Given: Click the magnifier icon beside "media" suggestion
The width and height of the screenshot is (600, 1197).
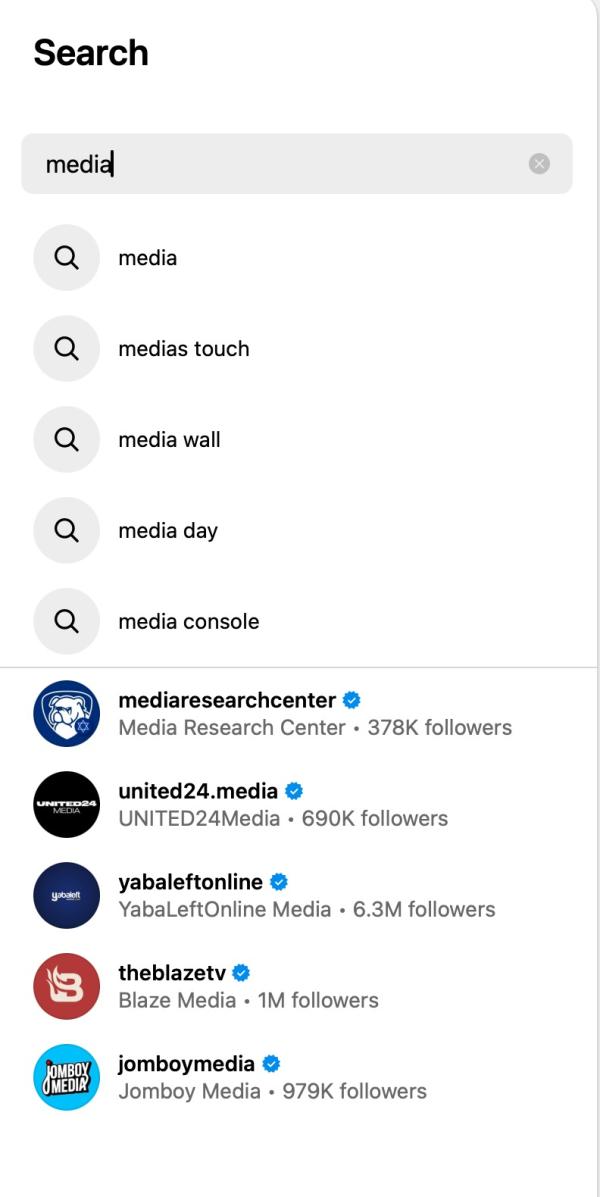Looking at the screenshot, I should (66, 258).
